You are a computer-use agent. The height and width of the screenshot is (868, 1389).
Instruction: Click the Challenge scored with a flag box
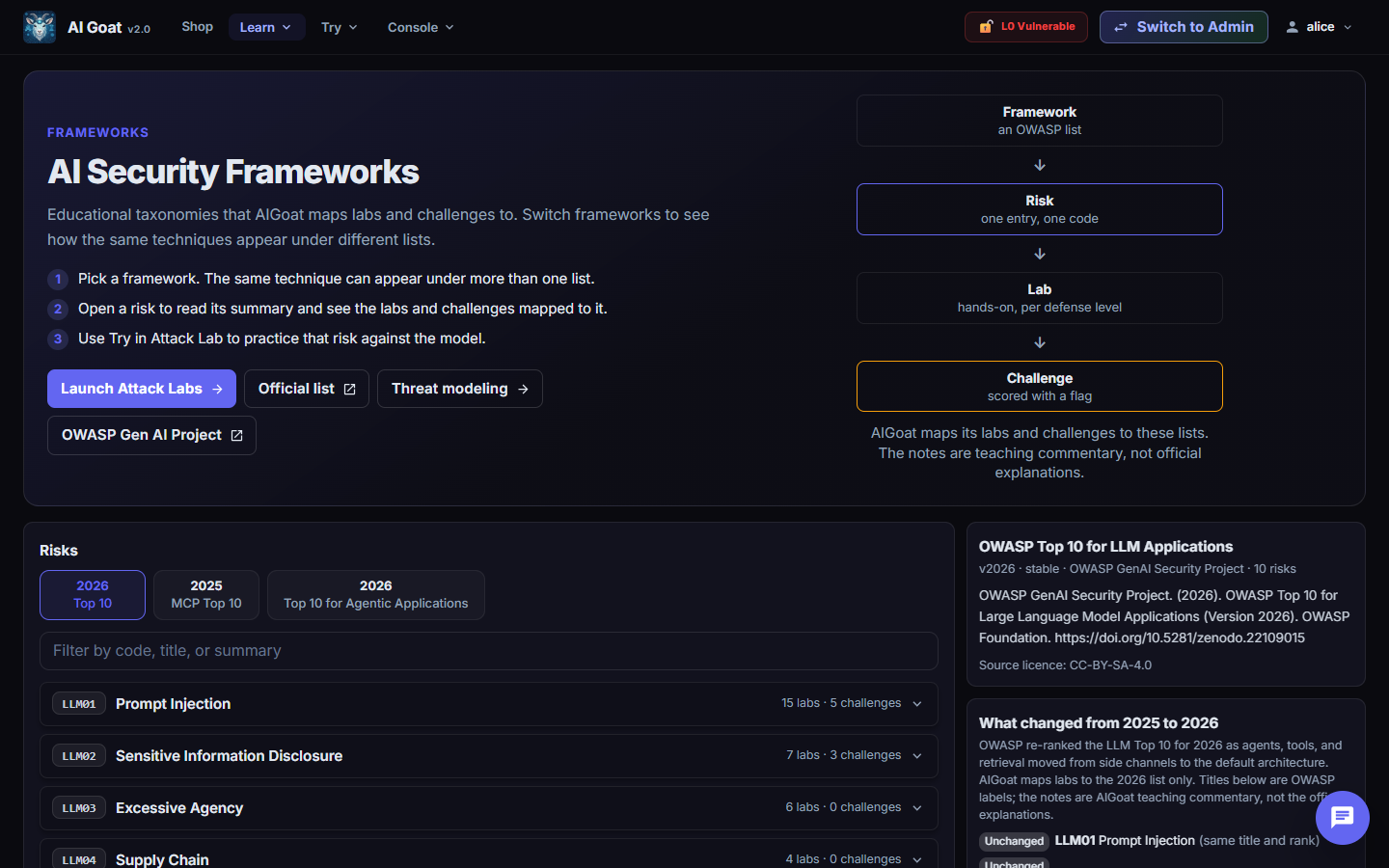coord(1040,387)
